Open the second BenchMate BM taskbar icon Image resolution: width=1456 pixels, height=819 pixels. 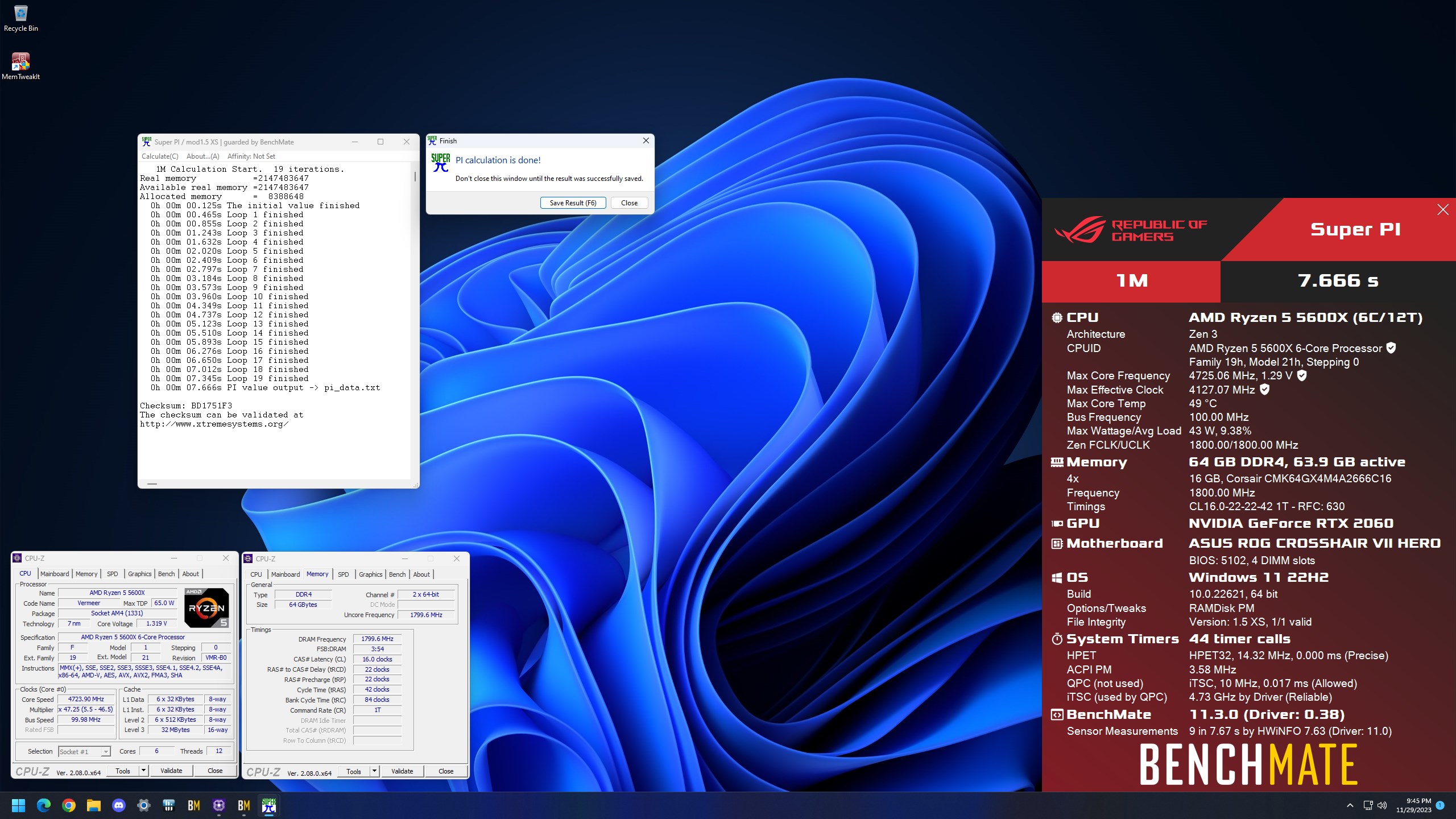(x=244, y=805)
